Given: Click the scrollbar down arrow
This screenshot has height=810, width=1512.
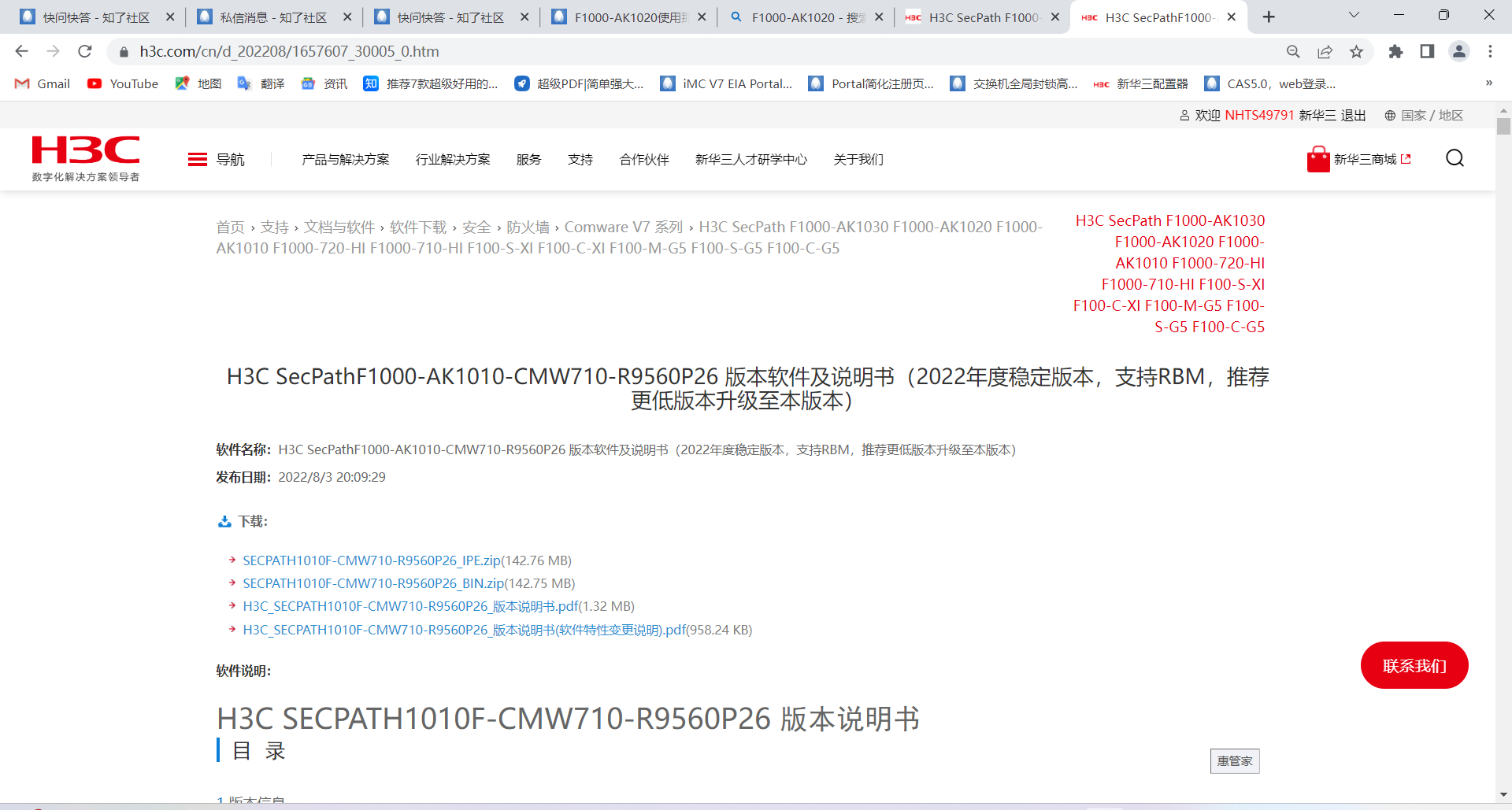Looking at the screenshot, I should [1503, 795].
